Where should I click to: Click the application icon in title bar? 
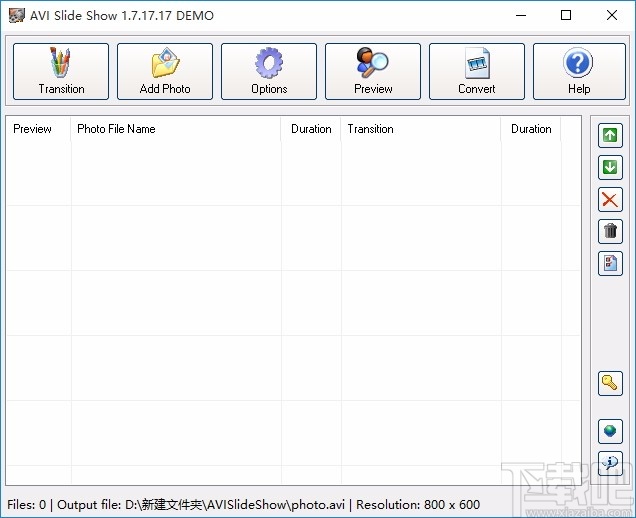click(16, 15)
